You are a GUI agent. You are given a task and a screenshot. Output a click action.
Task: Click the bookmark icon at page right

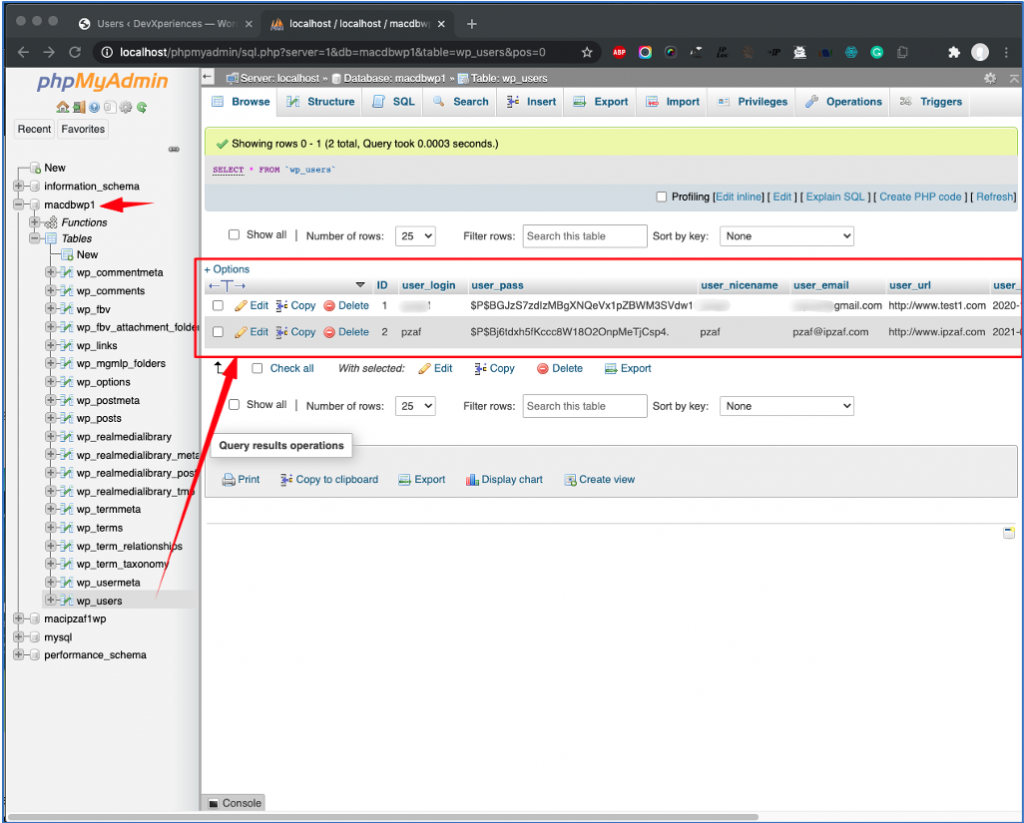point(1008,533)
